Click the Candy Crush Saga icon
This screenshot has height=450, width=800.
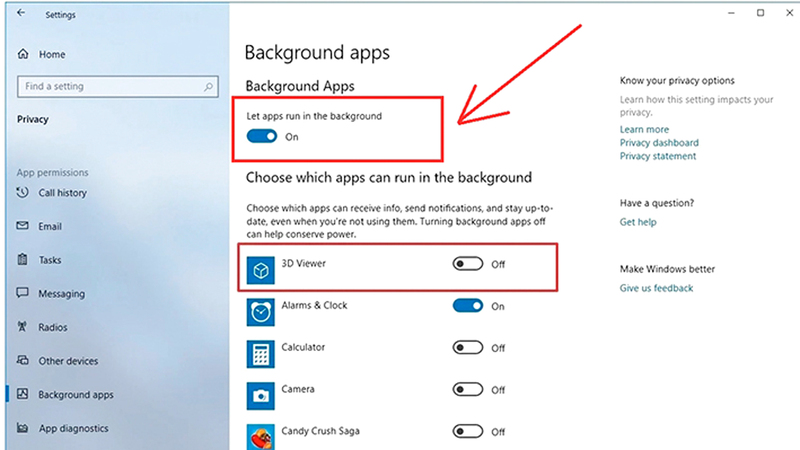pyautogui.click(x=259, y=435)
